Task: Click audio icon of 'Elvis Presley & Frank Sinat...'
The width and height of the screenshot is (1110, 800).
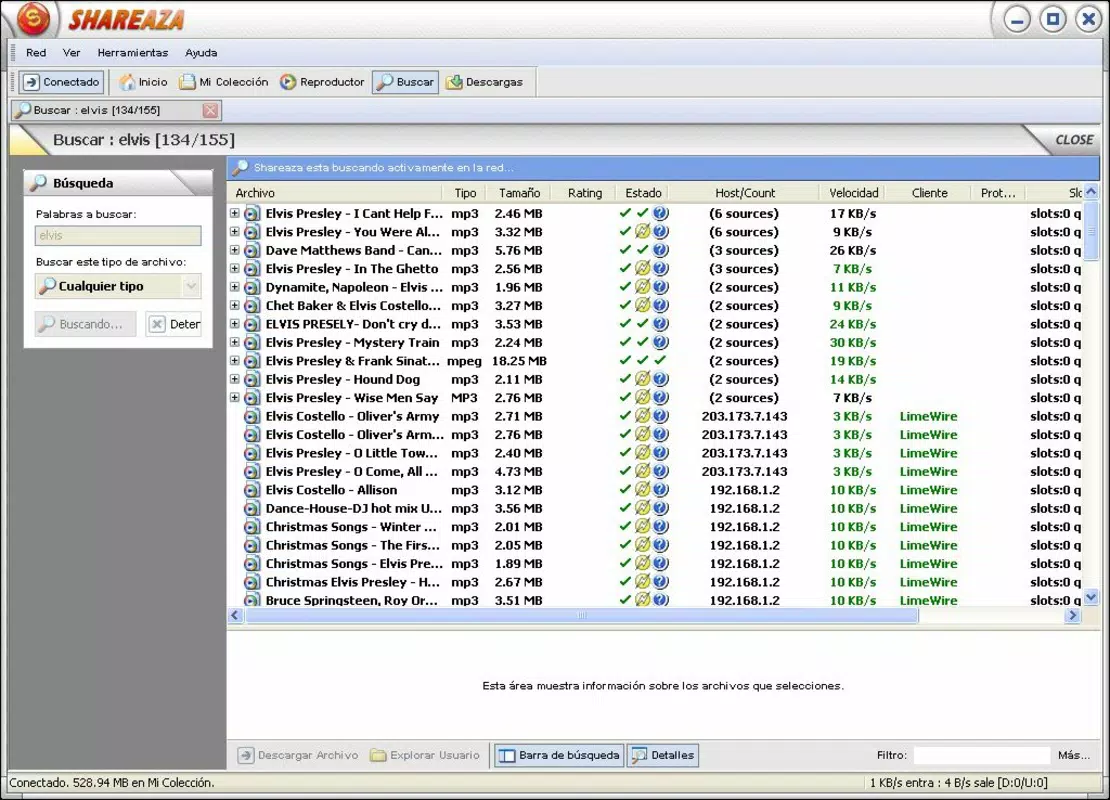Action: 251,361
